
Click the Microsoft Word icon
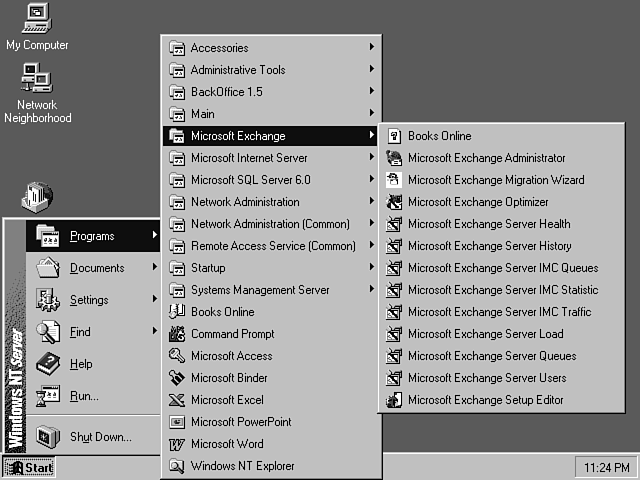[x=177, y=444]
